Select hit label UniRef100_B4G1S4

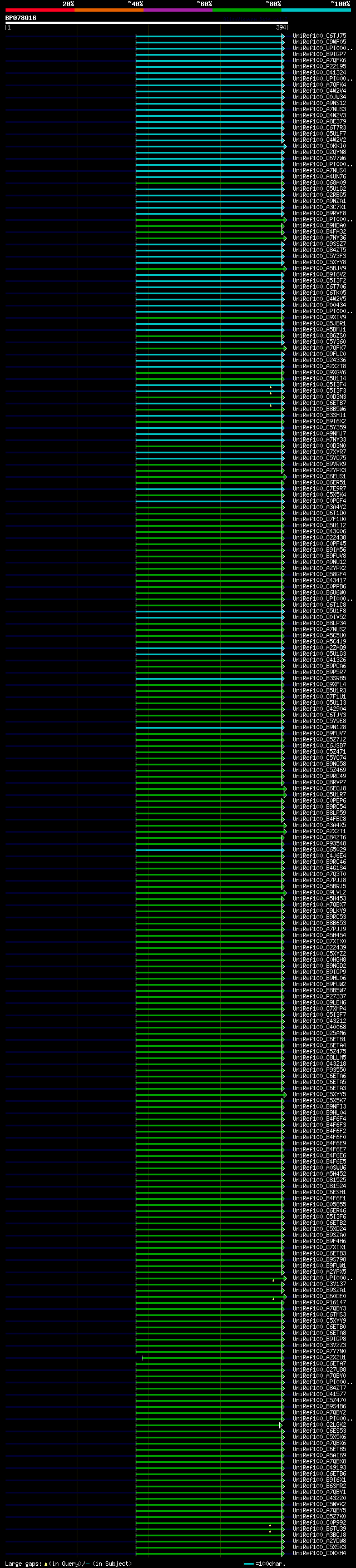click(319, 868)
